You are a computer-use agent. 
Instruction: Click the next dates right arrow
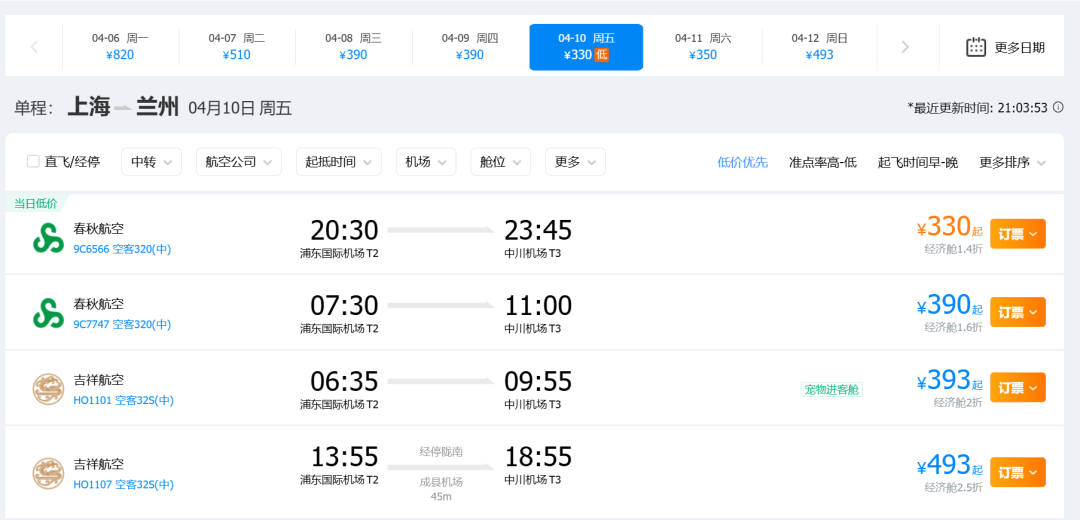coord(905,47)
